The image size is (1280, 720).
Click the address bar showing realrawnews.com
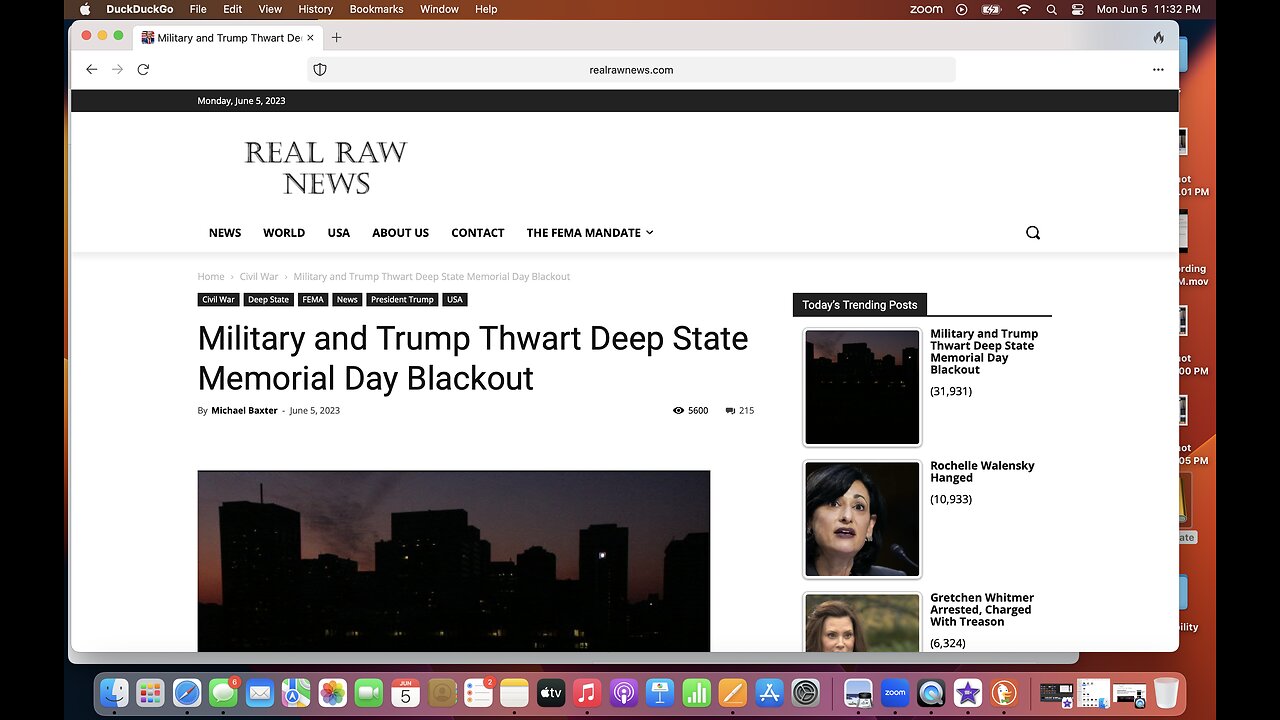pyautogui.click(x=631, y=70)
